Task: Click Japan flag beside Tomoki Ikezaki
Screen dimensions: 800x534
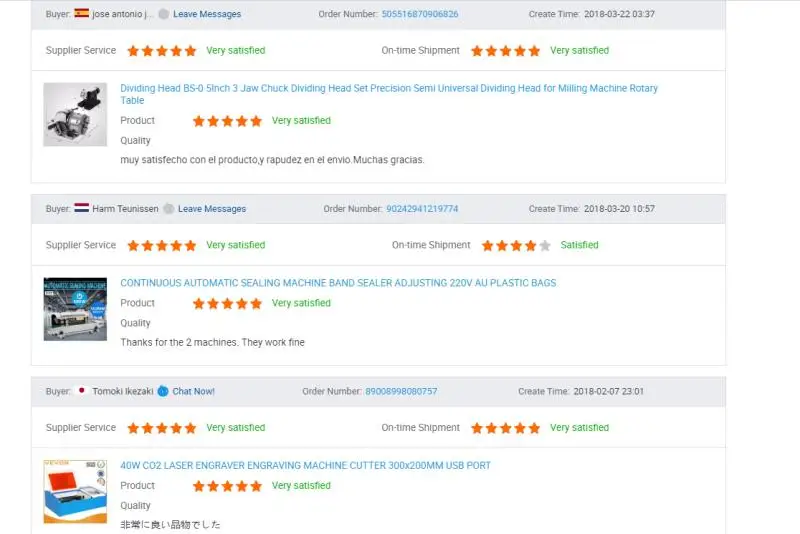Action: [x=82, y=391]
